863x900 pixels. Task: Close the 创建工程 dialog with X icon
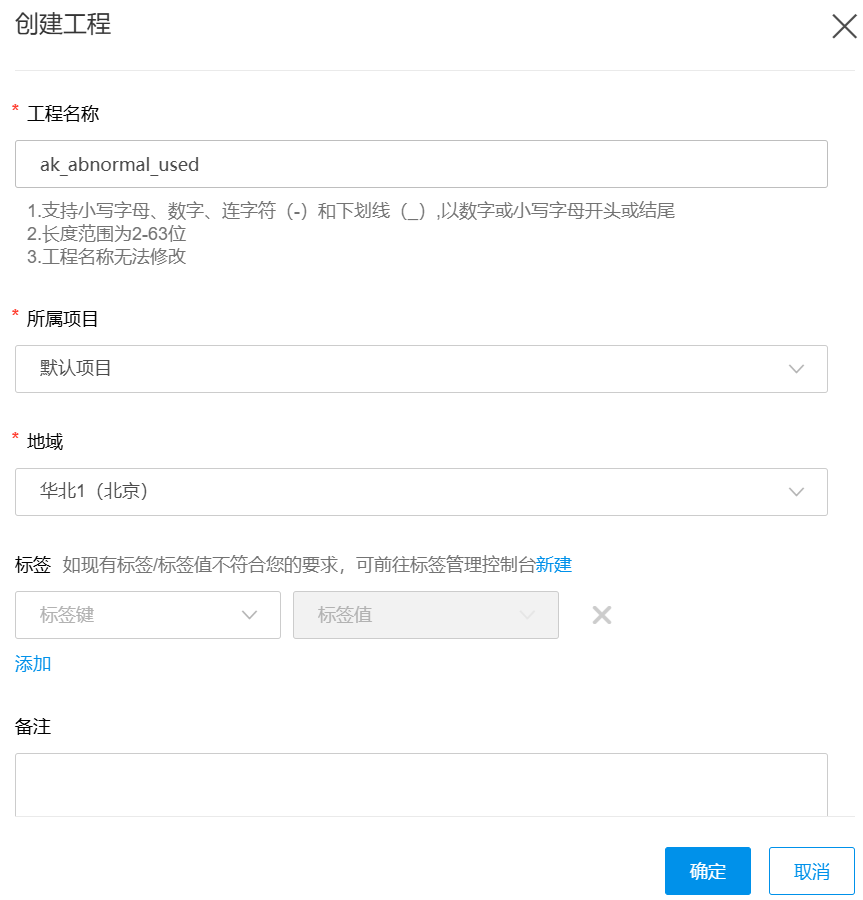844,27
